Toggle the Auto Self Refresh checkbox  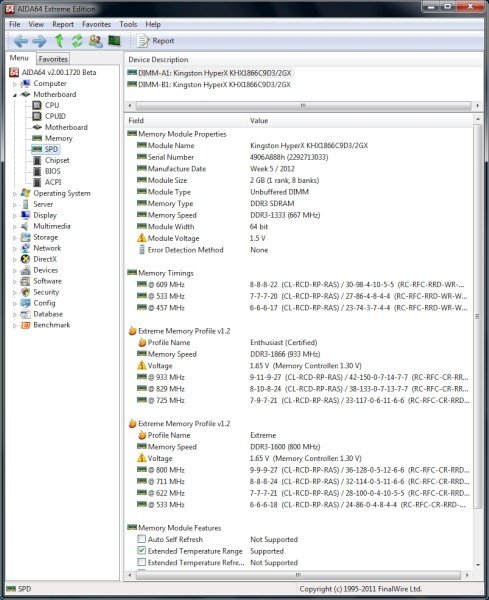pos(142,539)
